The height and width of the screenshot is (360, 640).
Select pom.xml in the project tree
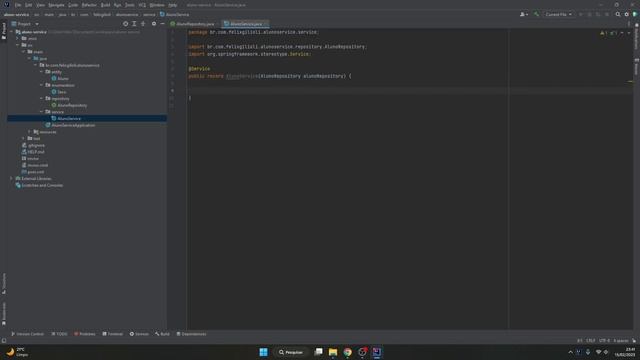tap(36, 172)
